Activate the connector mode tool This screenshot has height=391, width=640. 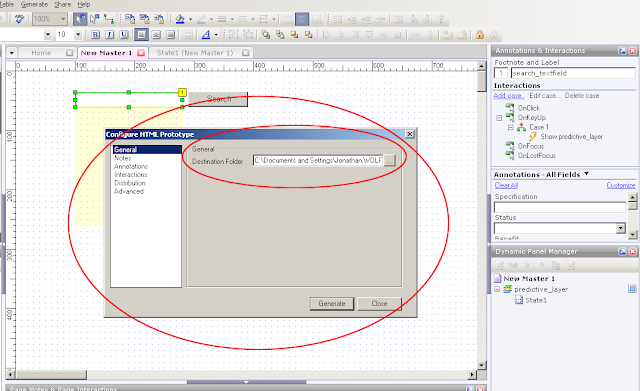[109, 19]
